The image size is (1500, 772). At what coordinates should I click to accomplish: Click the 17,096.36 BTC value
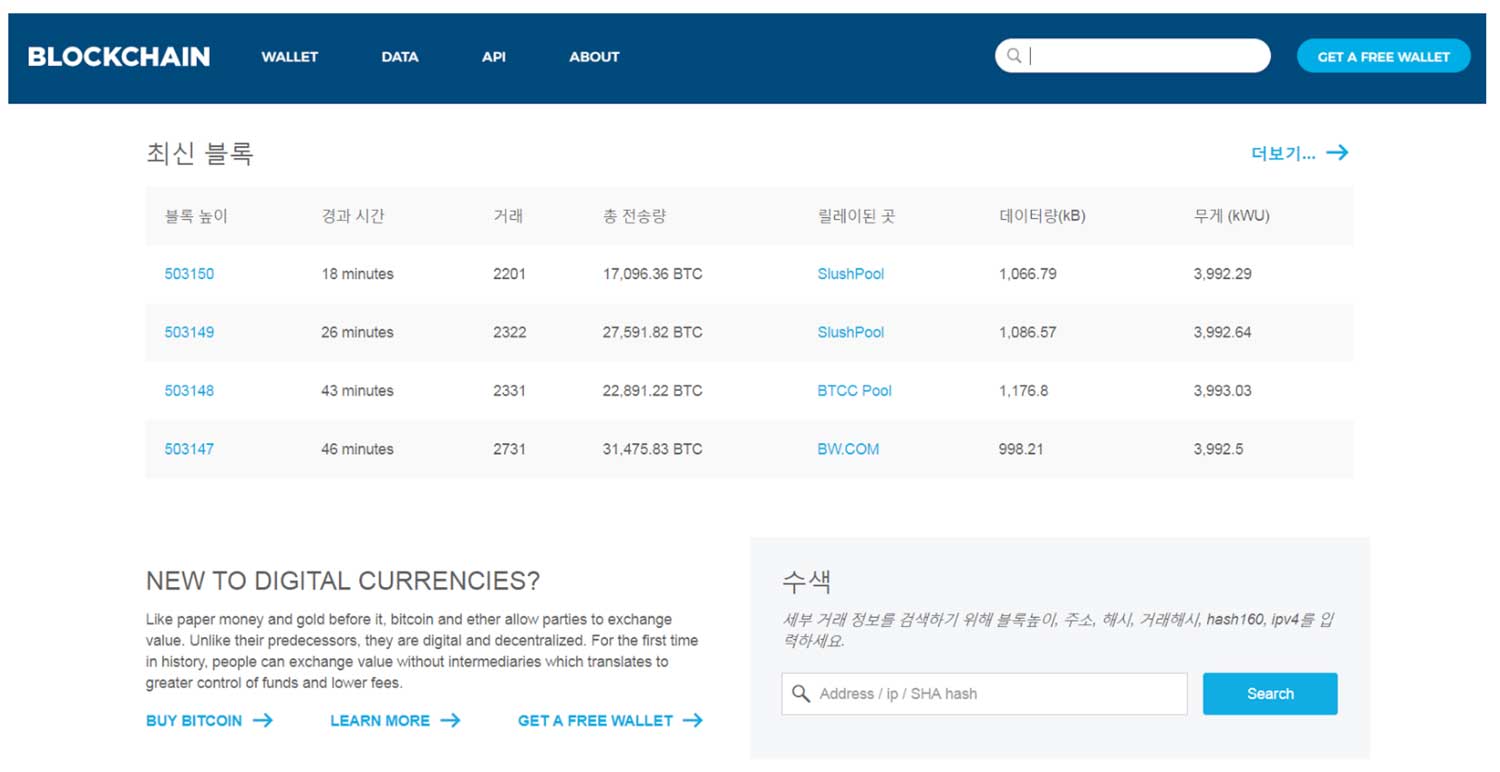652,274
